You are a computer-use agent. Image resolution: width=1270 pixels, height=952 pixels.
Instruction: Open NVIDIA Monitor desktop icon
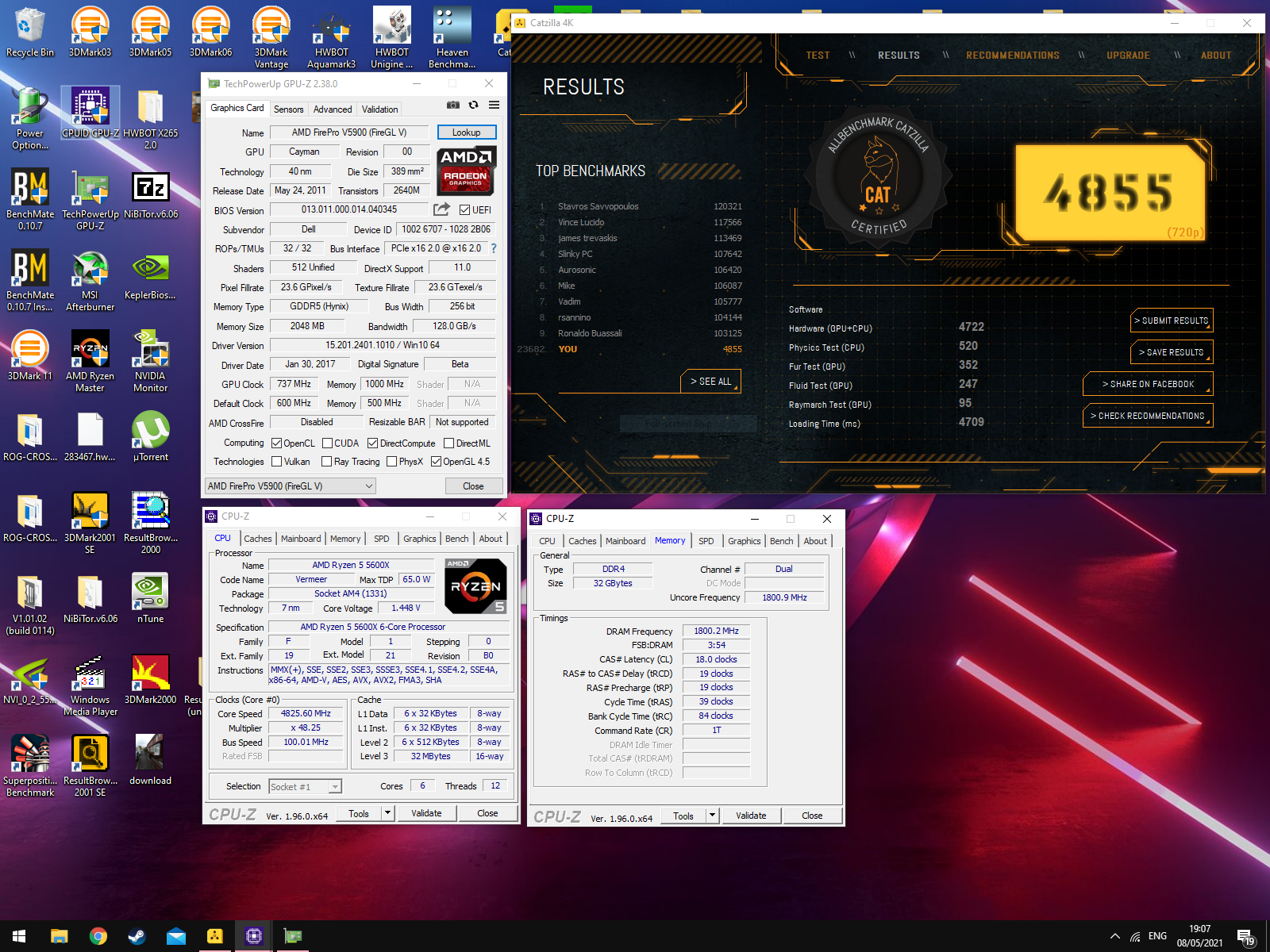point(151,362)
